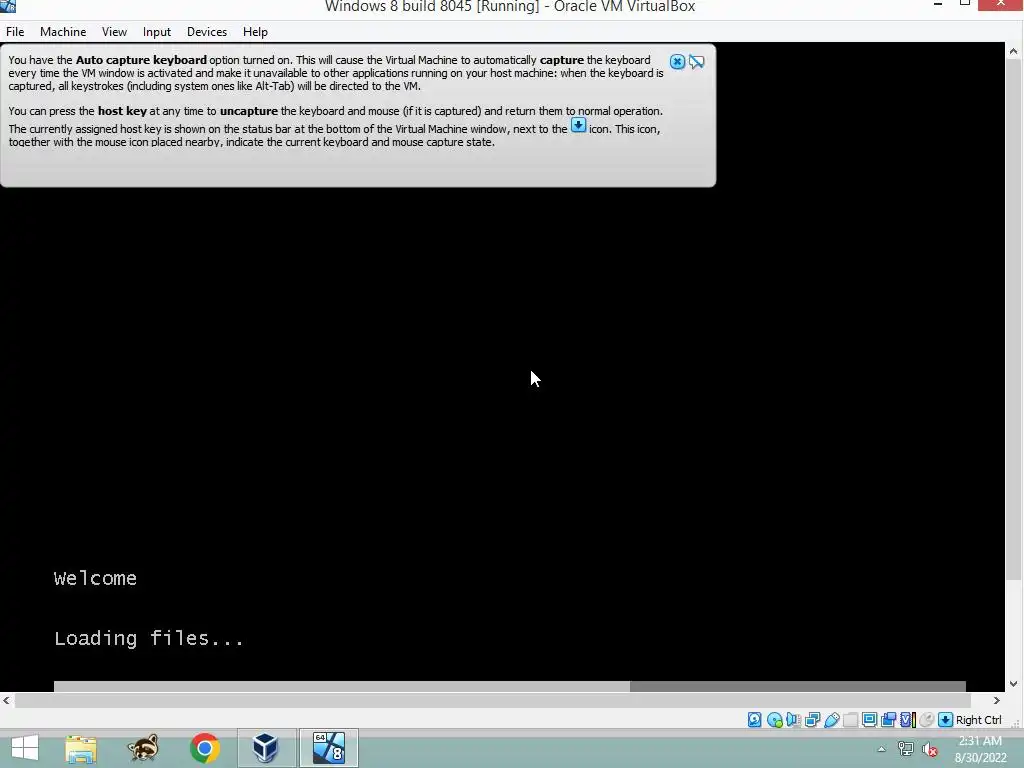
Task: Click the recording status icon
Action: [888, 720]
